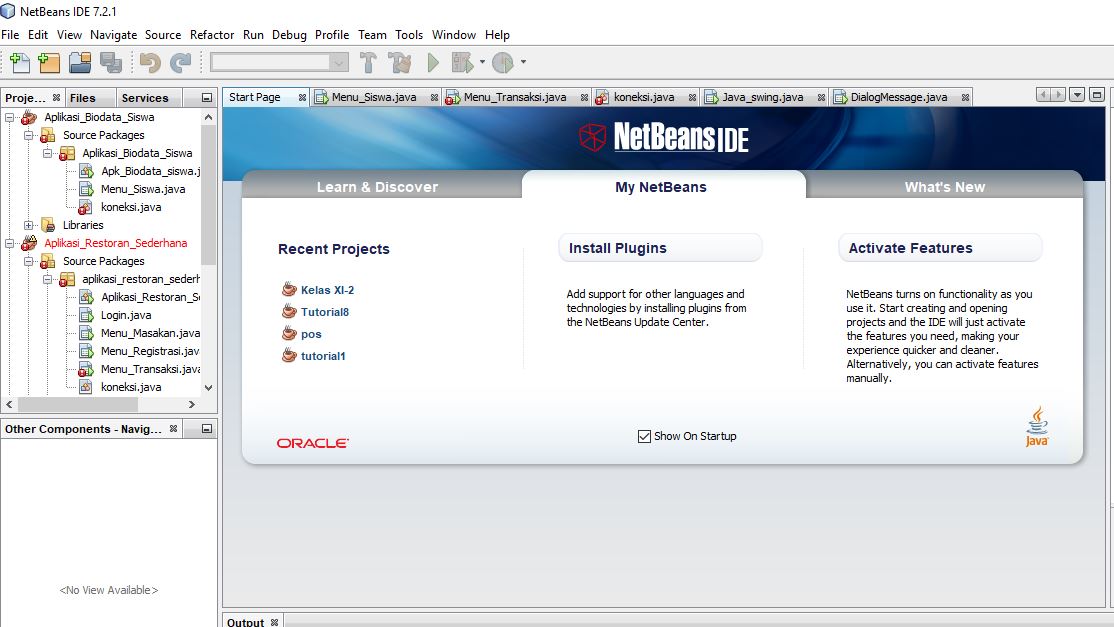Click the Debug Project icon
The width and height of the screenshot is (1114, 627).
point(463,62)
